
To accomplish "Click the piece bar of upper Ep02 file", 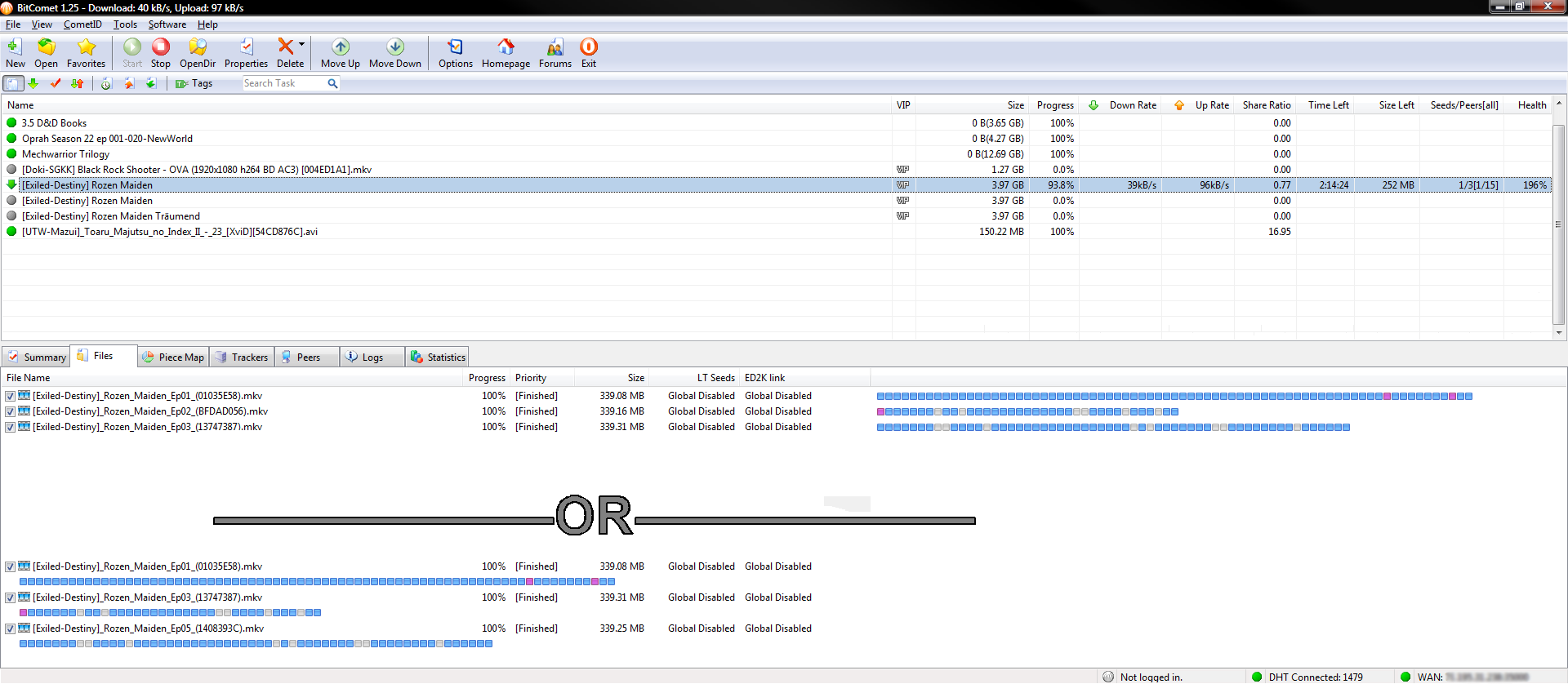I will coord(1027,411).
